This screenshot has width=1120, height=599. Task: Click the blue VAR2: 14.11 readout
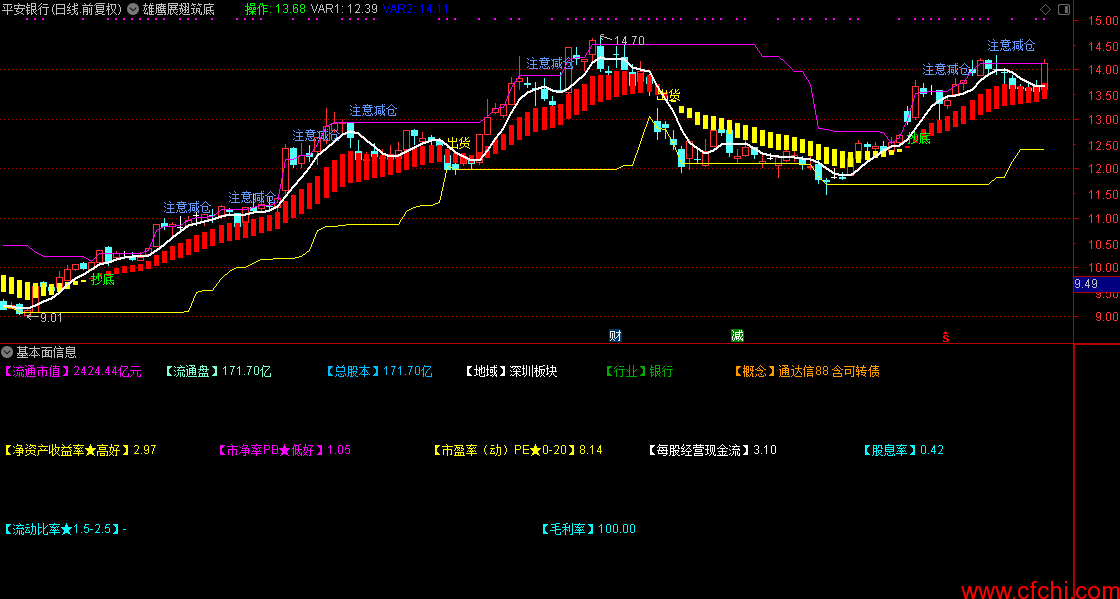click(416, 9)
